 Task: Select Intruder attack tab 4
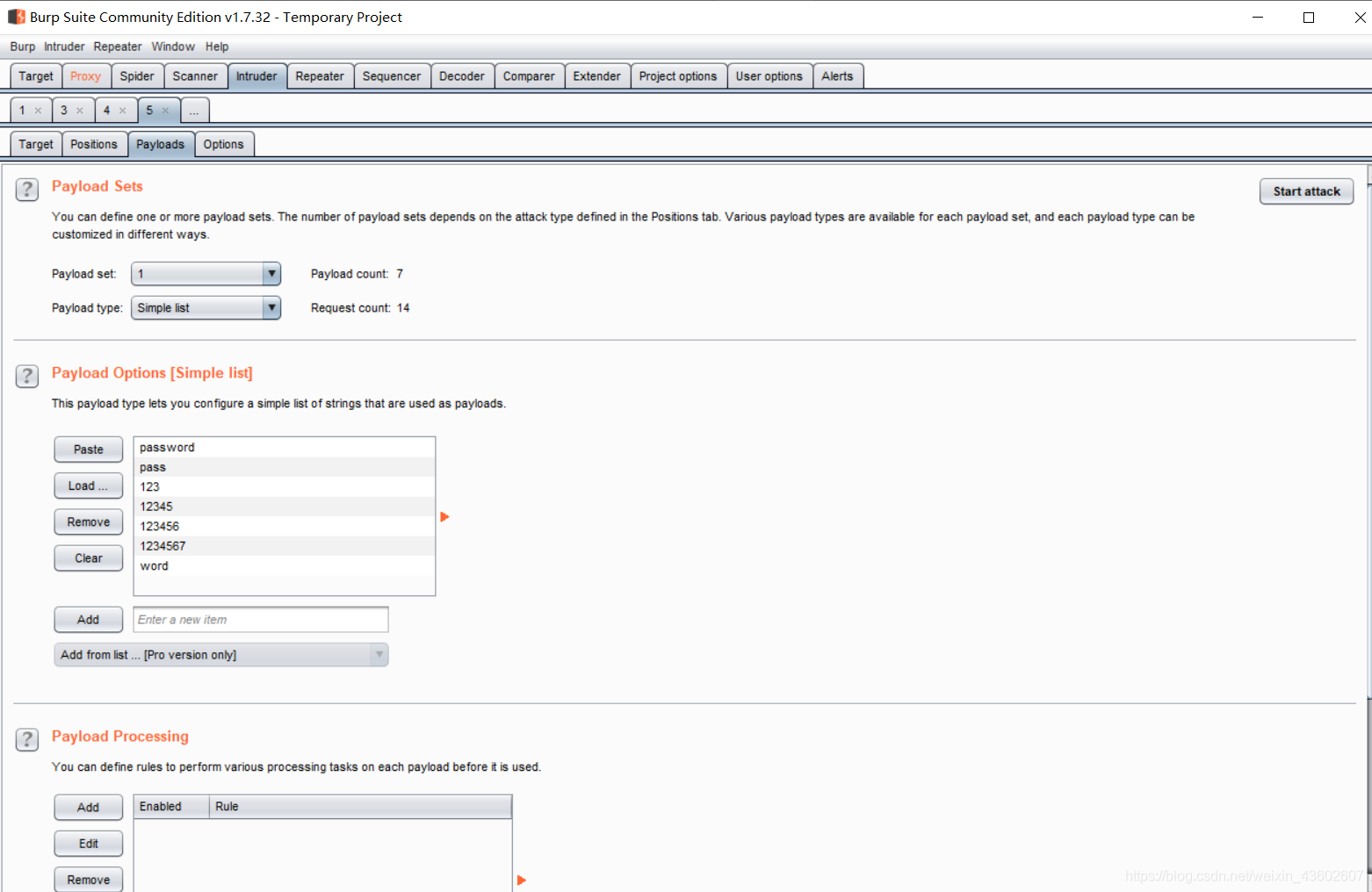click(107, 111)
